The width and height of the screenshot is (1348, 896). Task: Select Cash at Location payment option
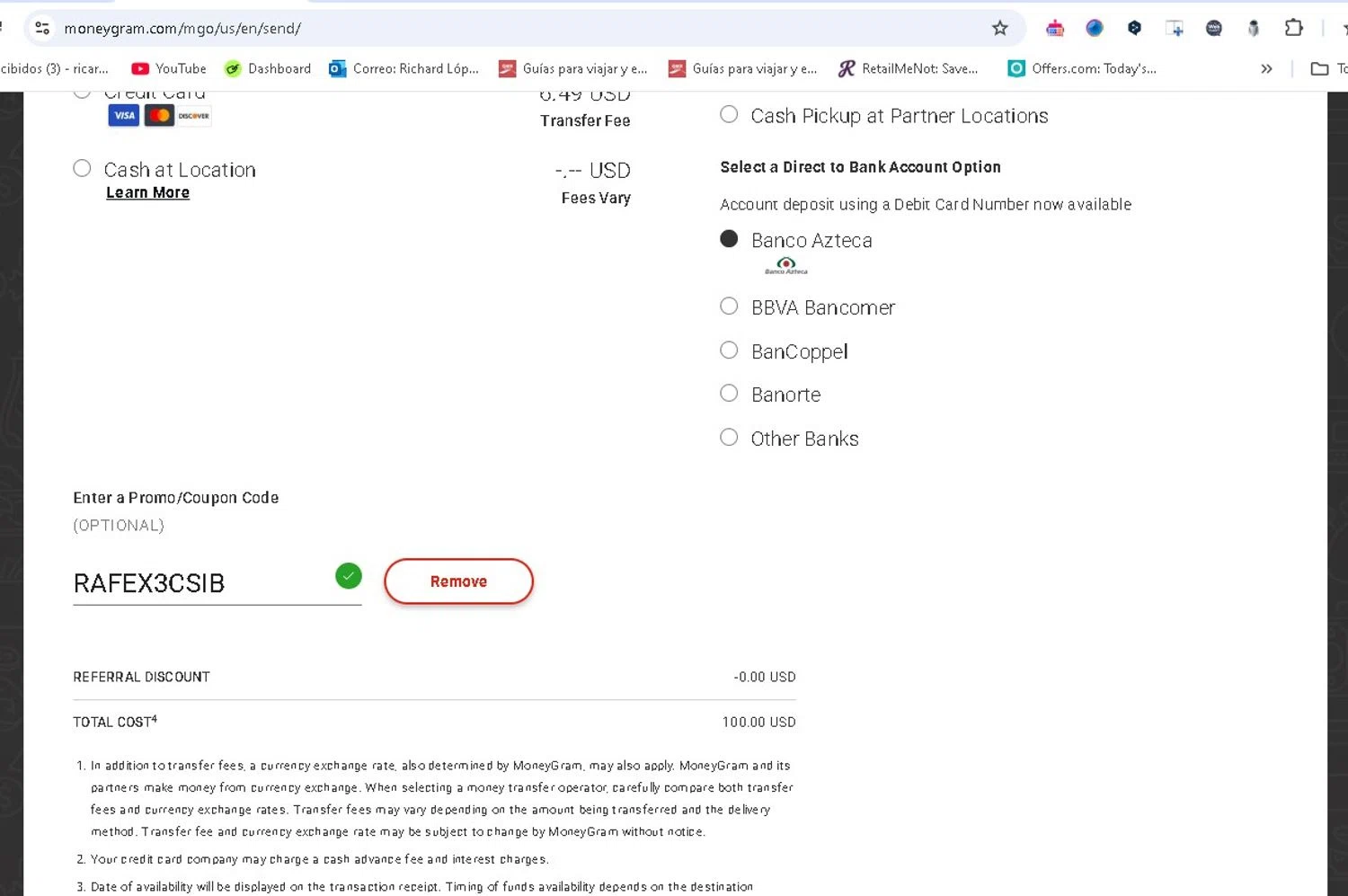82,169
